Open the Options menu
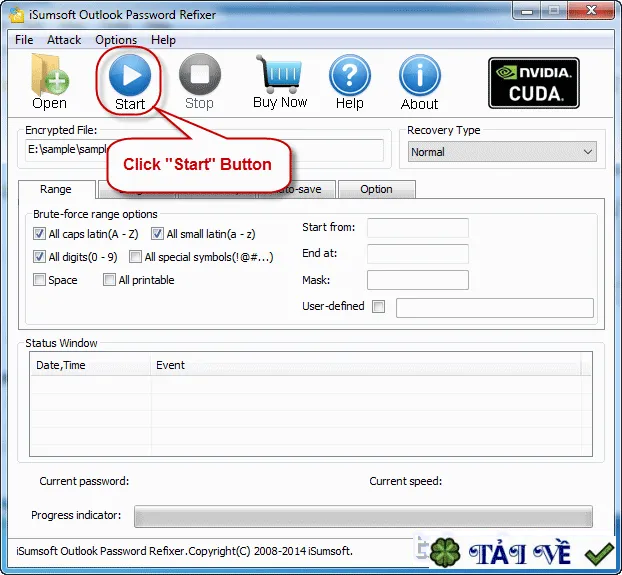The image size is (622, 575). pos(116,40)
